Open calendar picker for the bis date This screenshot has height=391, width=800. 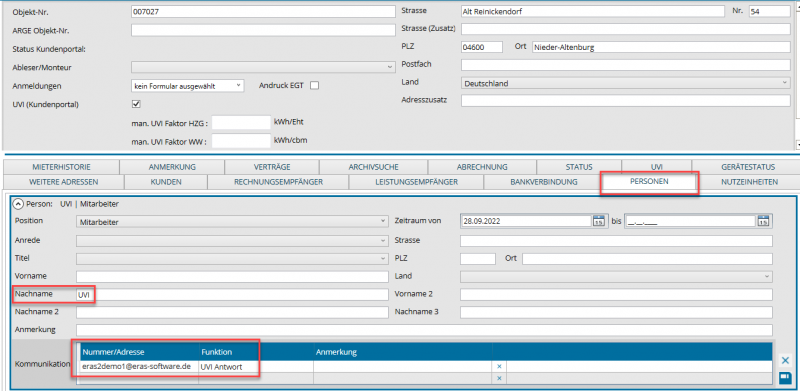pos(763,221)
